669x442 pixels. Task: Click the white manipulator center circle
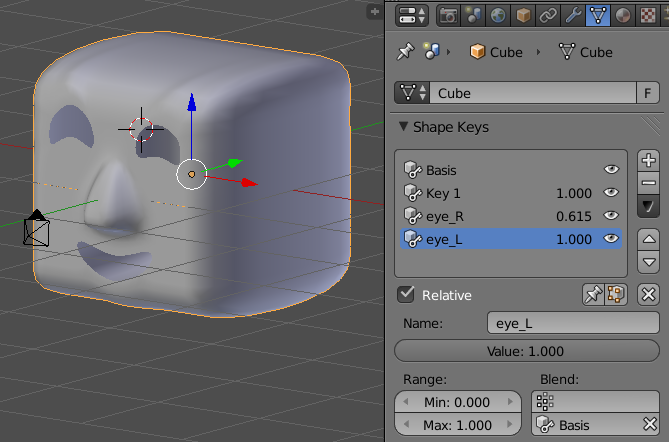[x=192, y=174]
